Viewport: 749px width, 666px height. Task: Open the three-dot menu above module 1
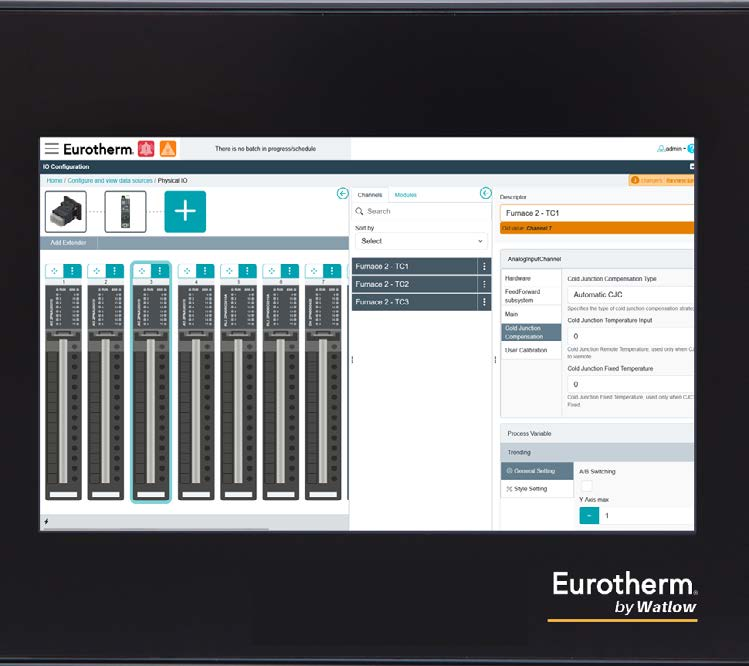click(73, 271)
